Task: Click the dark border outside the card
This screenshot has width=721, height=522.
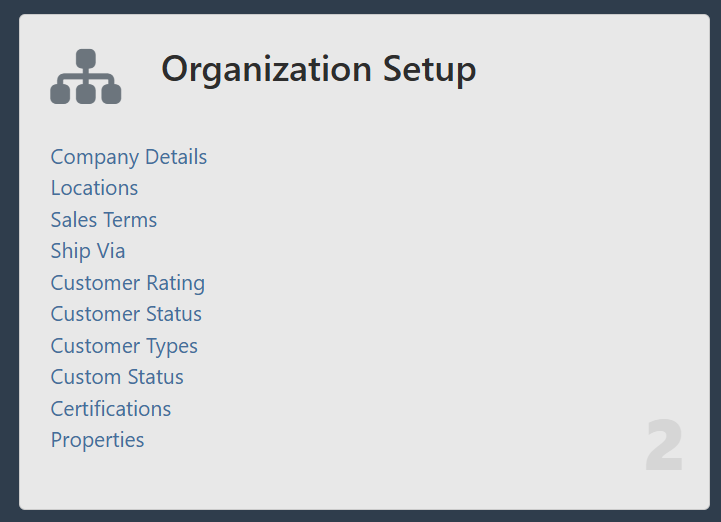Action: pyautogui.click(x=8, y=260)
